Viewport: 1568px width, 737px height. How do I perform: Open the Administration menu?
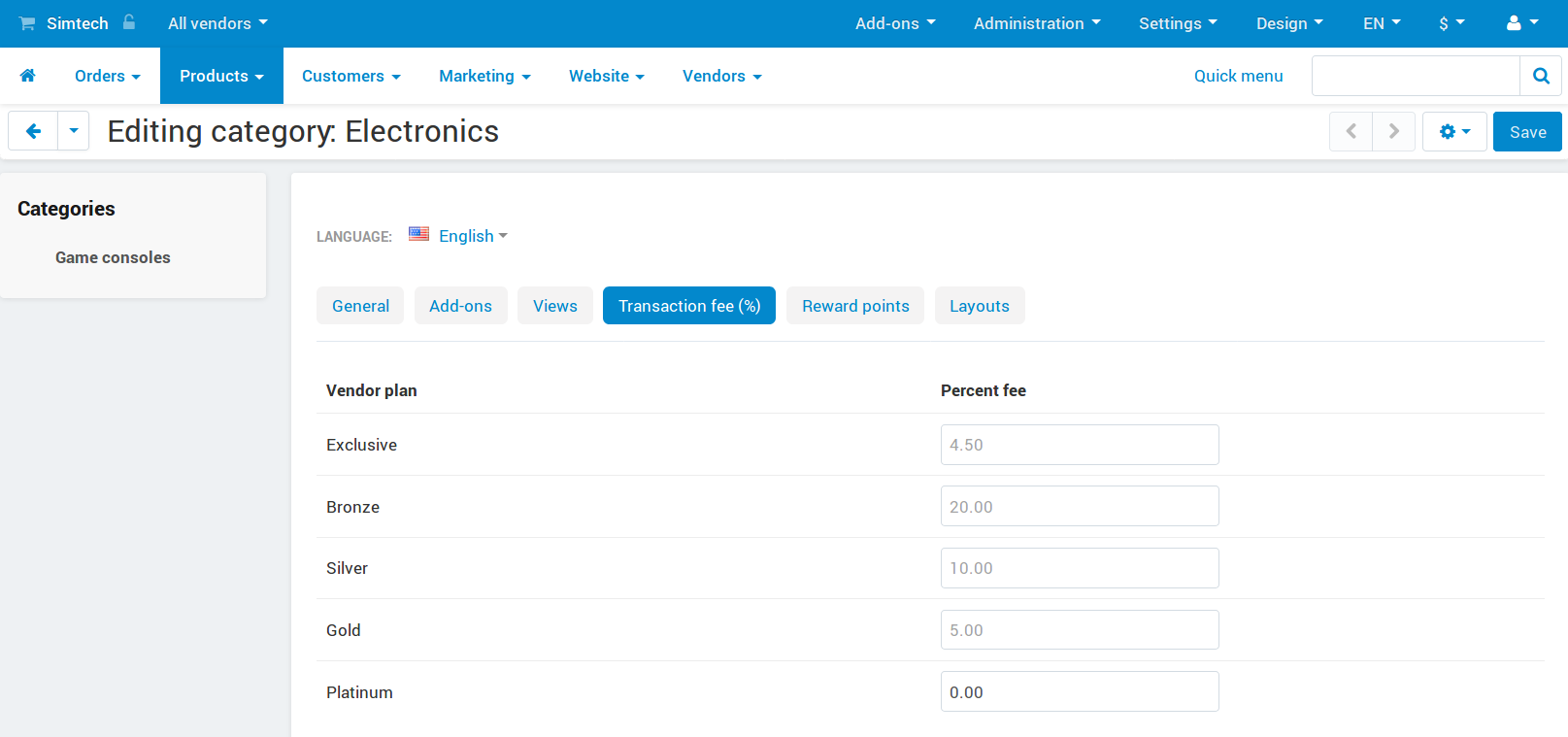[x=1037, y=23]
